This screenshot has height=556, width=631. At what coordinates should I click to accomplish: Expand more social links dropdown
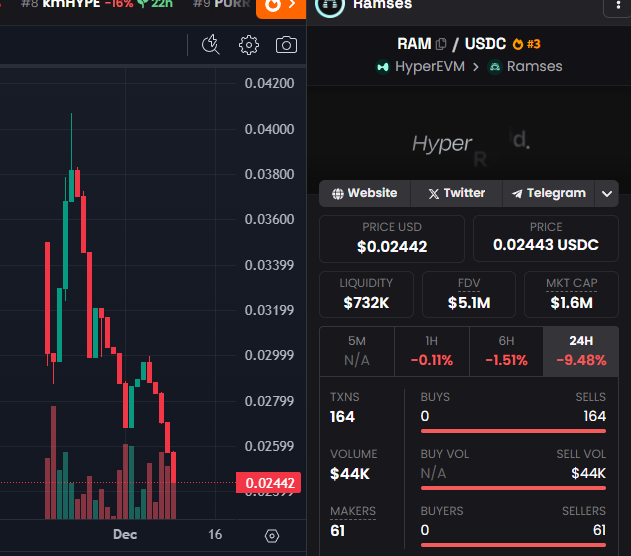coord(607,194)
